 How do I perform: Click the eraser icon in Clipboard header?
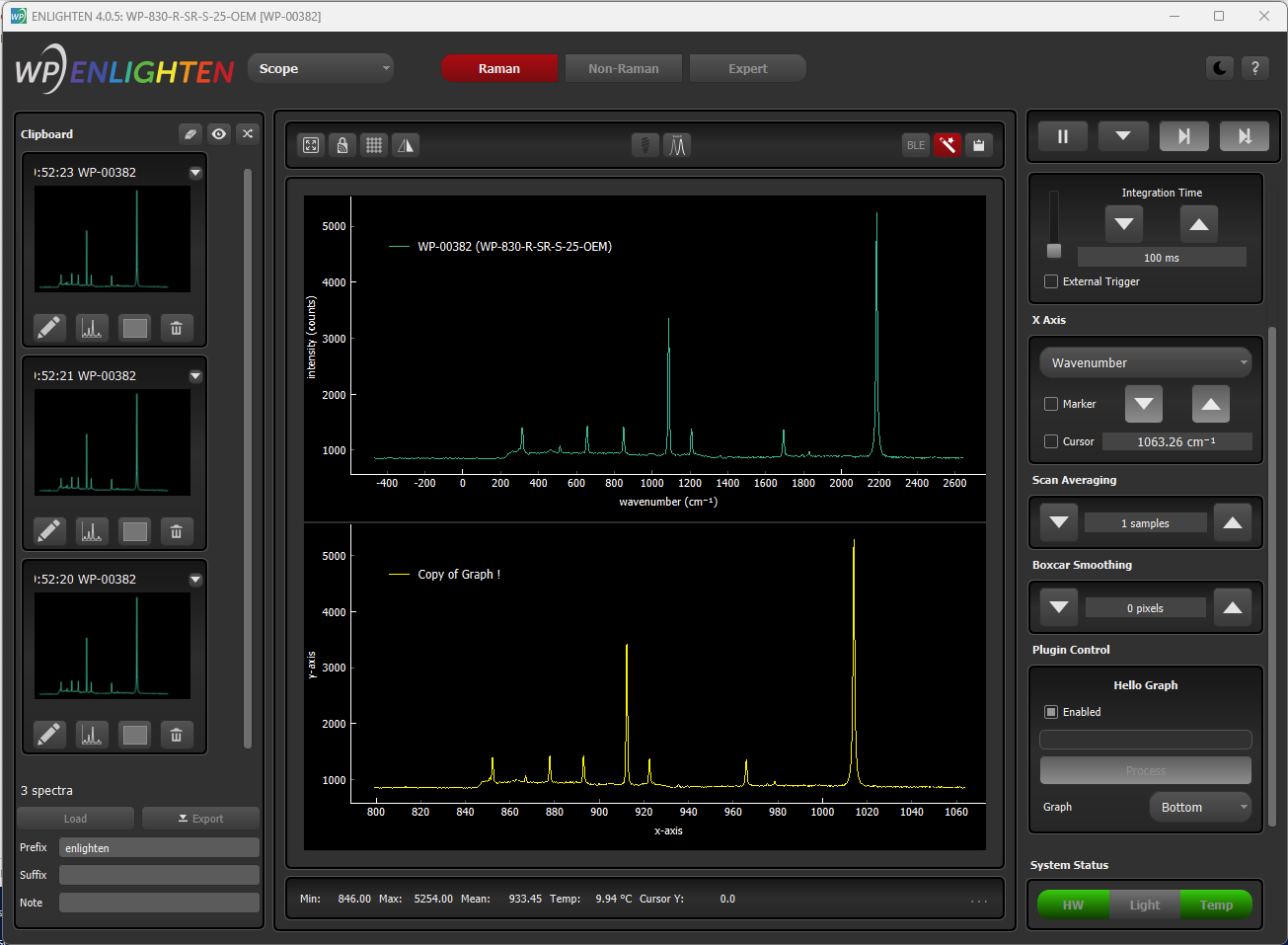pyautogui.click(x=190, y=134)
